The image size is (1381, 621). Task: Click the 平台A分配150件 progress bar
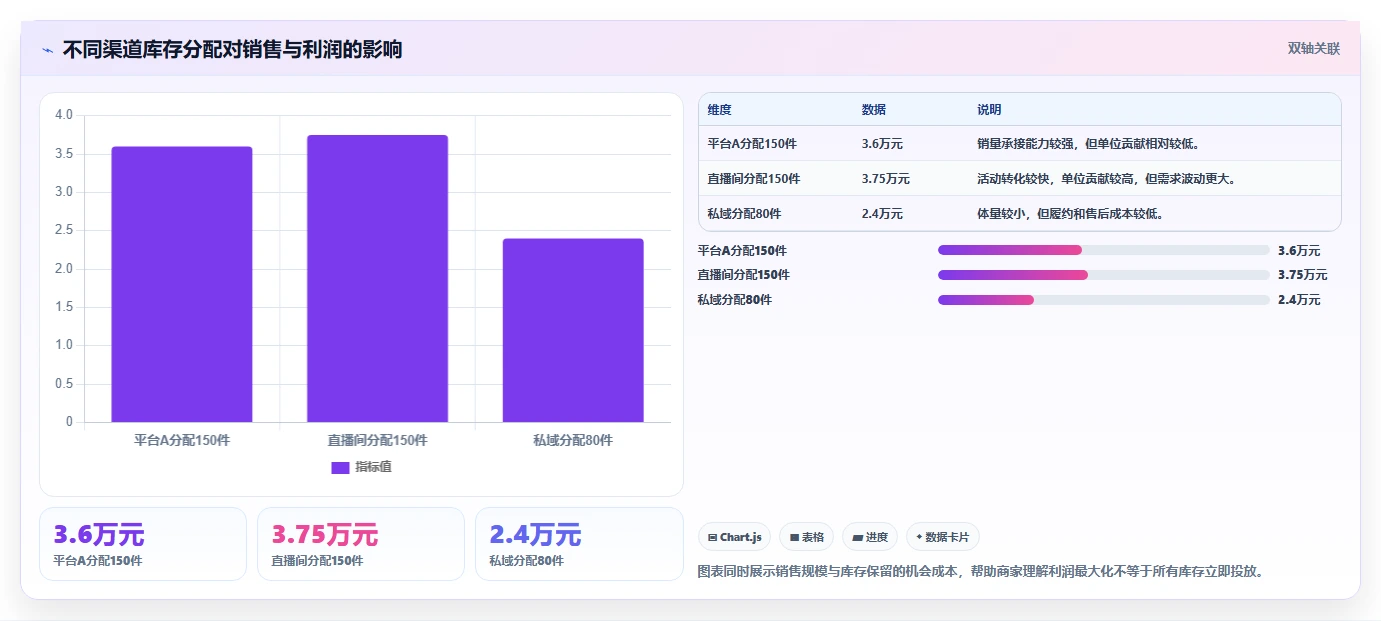(x=1103, y=250)
